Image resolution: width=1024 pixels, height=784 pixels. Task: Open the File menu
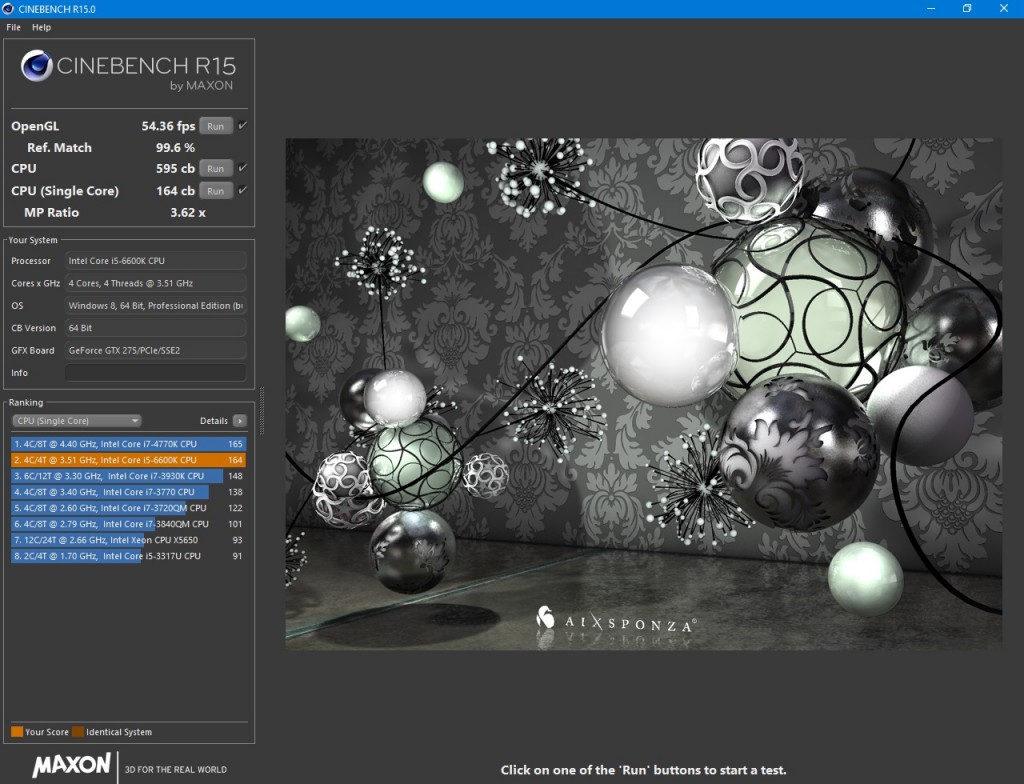pyautogui.click(x=13, y=27)
